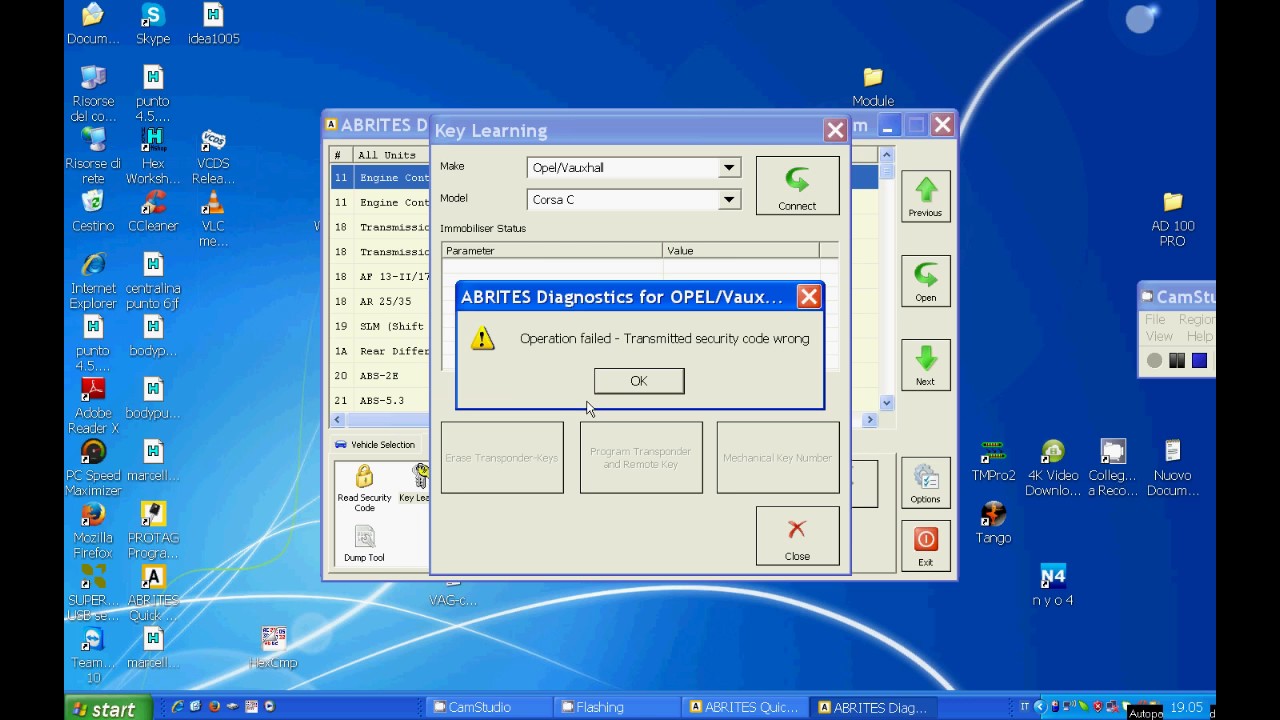Select the AR 25/35 unit row
This screenshot has height=720, width=1280.
(x=380, y=301)
